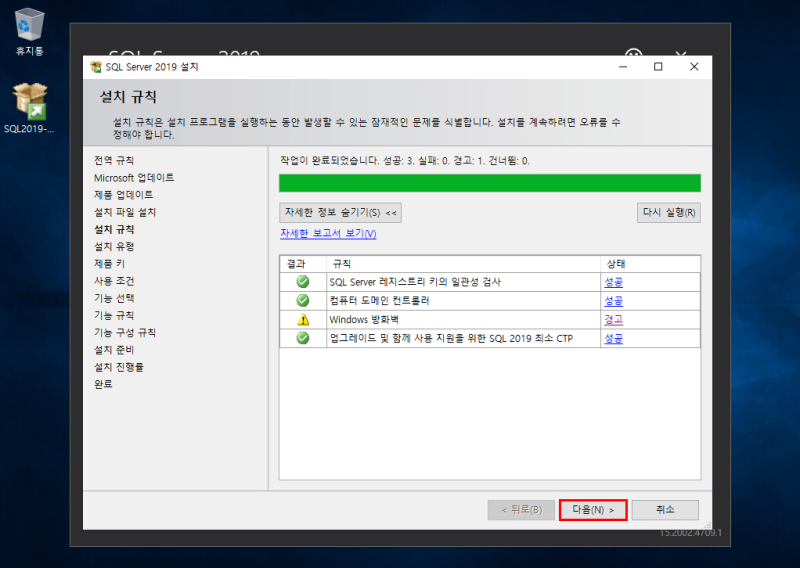Click the smiley feedback icon in background window
Screen dimensions: 800x568
point(634,52)
